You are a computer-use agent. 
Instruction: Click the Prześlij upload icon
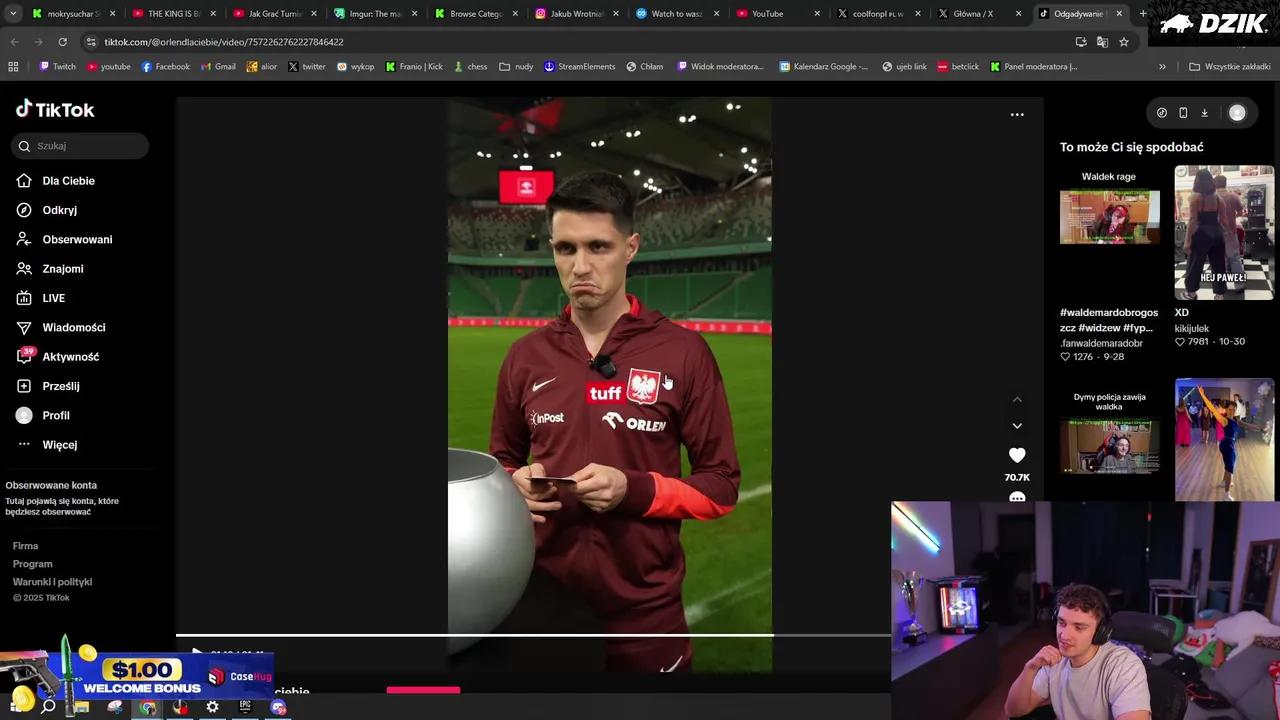click(24, 386)
